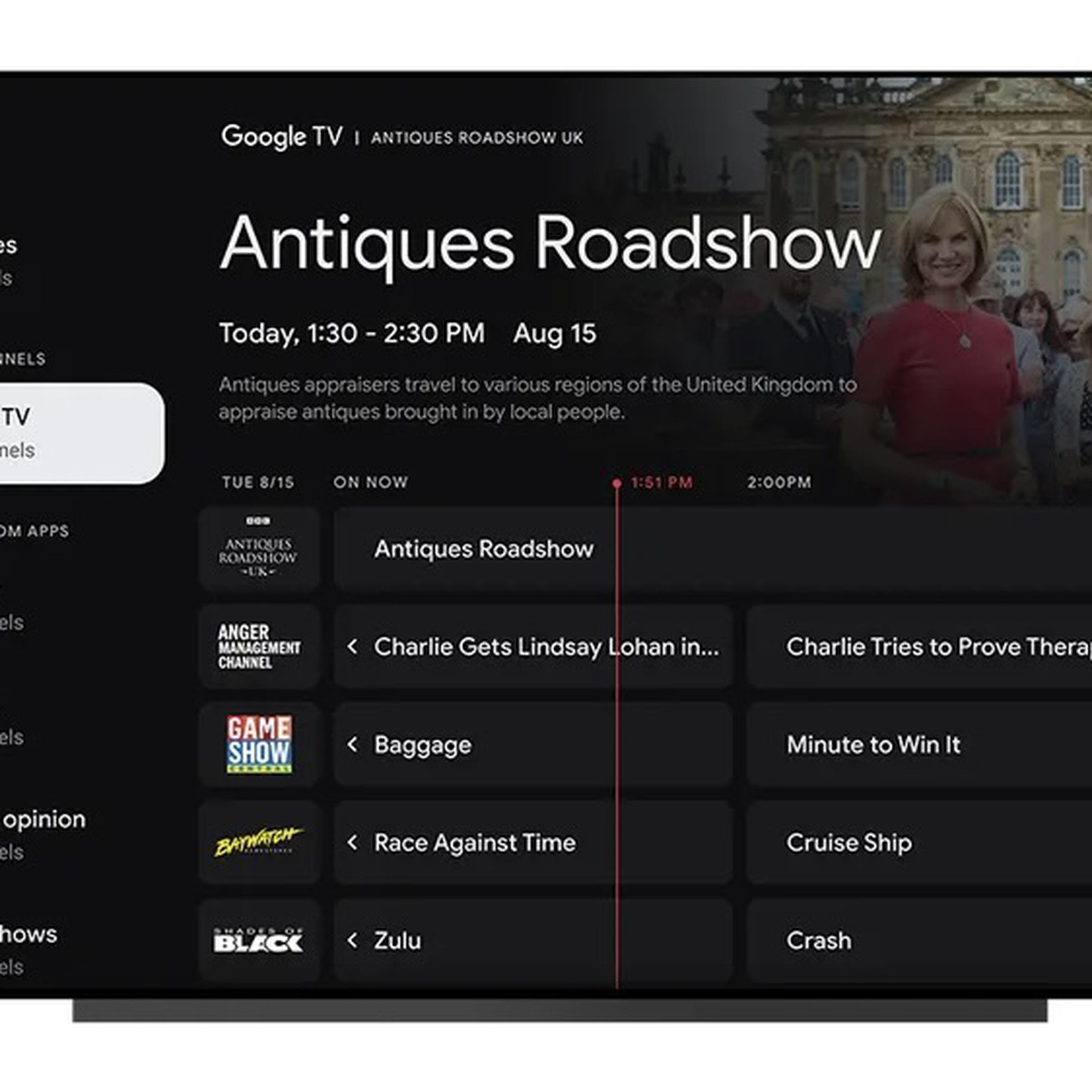
Task: Open the Baywatch channel logo
Action: [259, 842]
